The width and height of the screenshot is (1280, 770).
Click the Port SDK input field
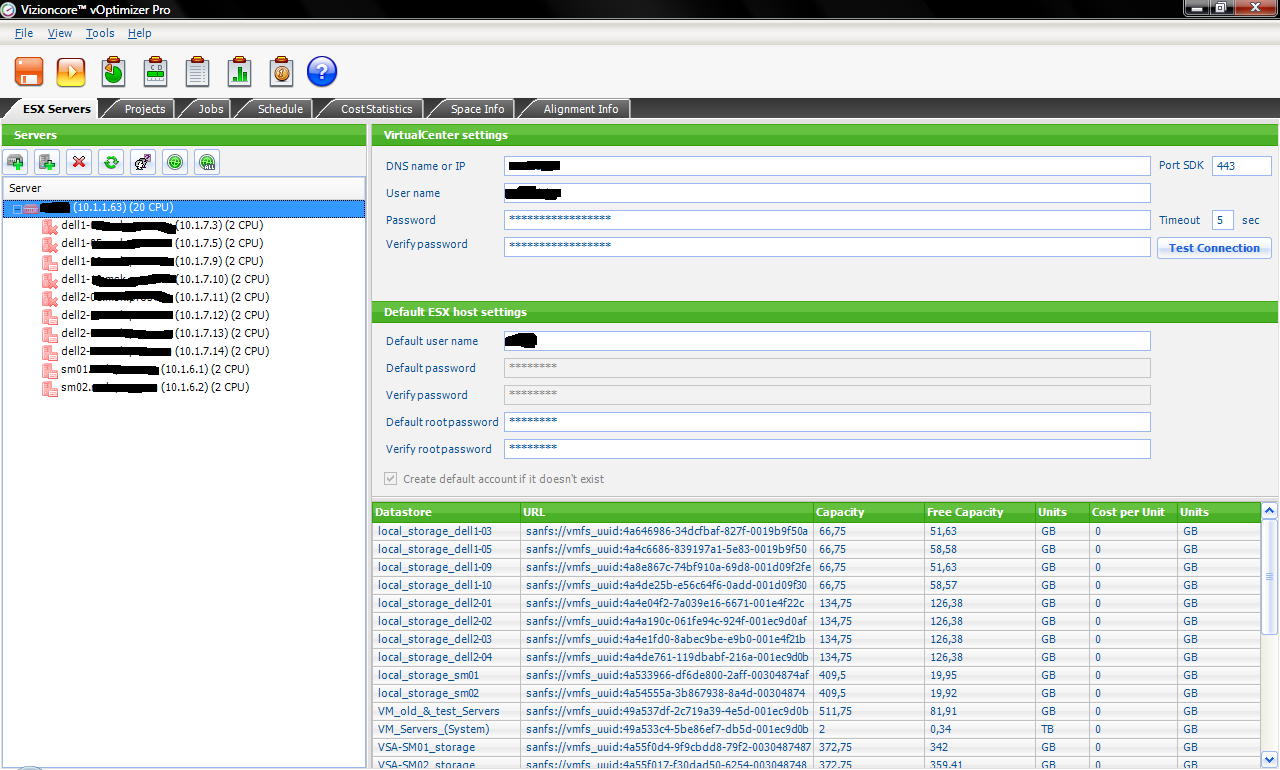(x=1241, y=166)
